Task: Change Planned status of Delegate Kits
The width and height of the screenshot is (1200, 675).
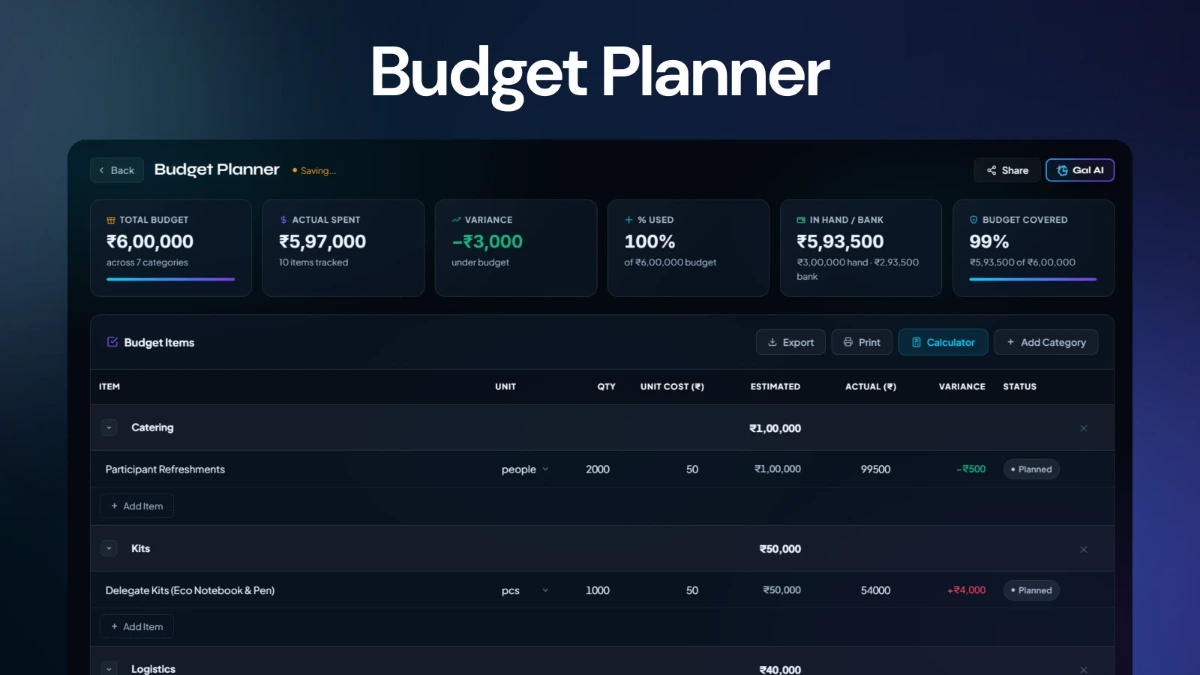Action: 1031,590
